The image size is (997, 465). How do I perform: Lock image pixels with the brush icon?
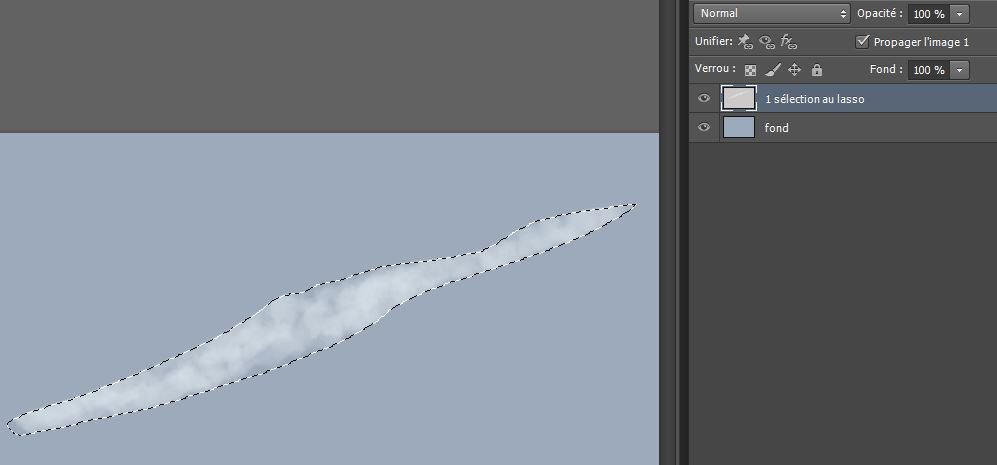(772, 70)
